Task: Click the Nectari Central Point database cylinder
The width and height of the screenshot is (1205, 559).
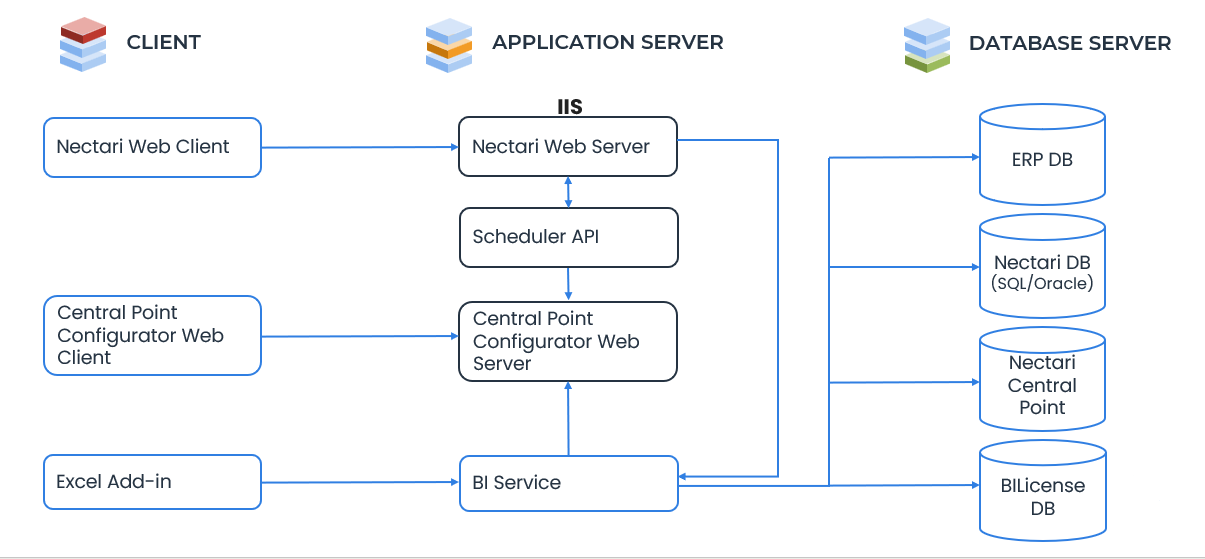Action: point(1042,385)
